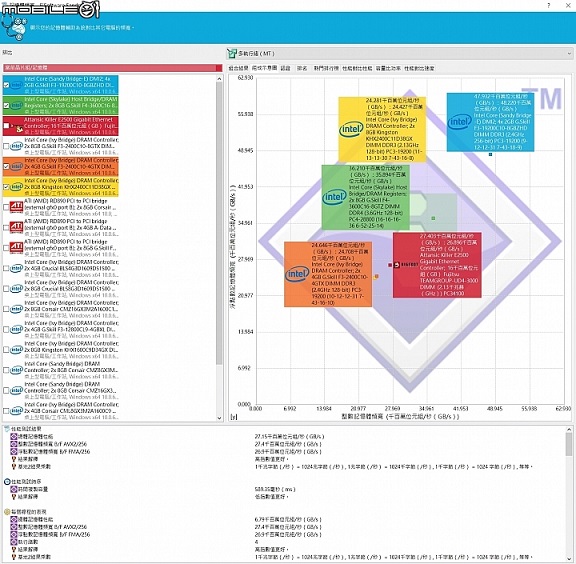Click the red reference category bar

pyautogui.click(x=113, y=68)
